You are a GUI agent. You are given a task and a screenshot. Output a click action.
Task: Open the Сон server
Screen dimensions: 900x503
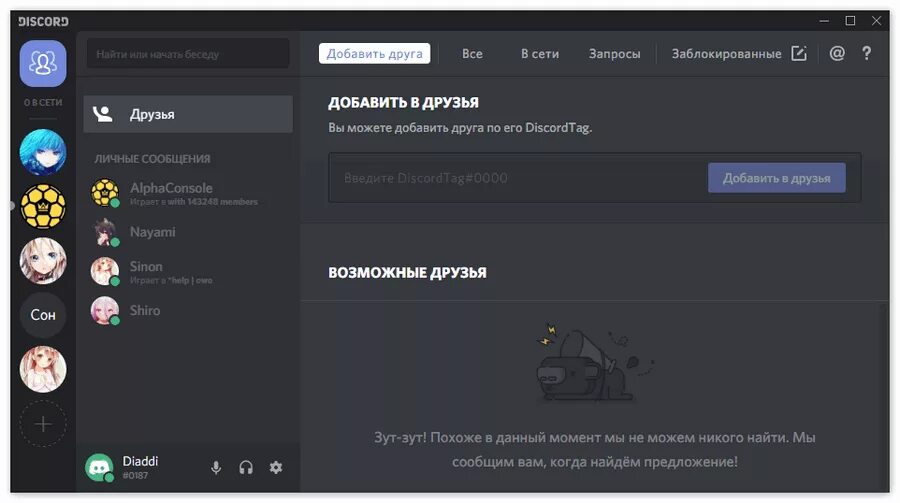click(x=43, y=315)
